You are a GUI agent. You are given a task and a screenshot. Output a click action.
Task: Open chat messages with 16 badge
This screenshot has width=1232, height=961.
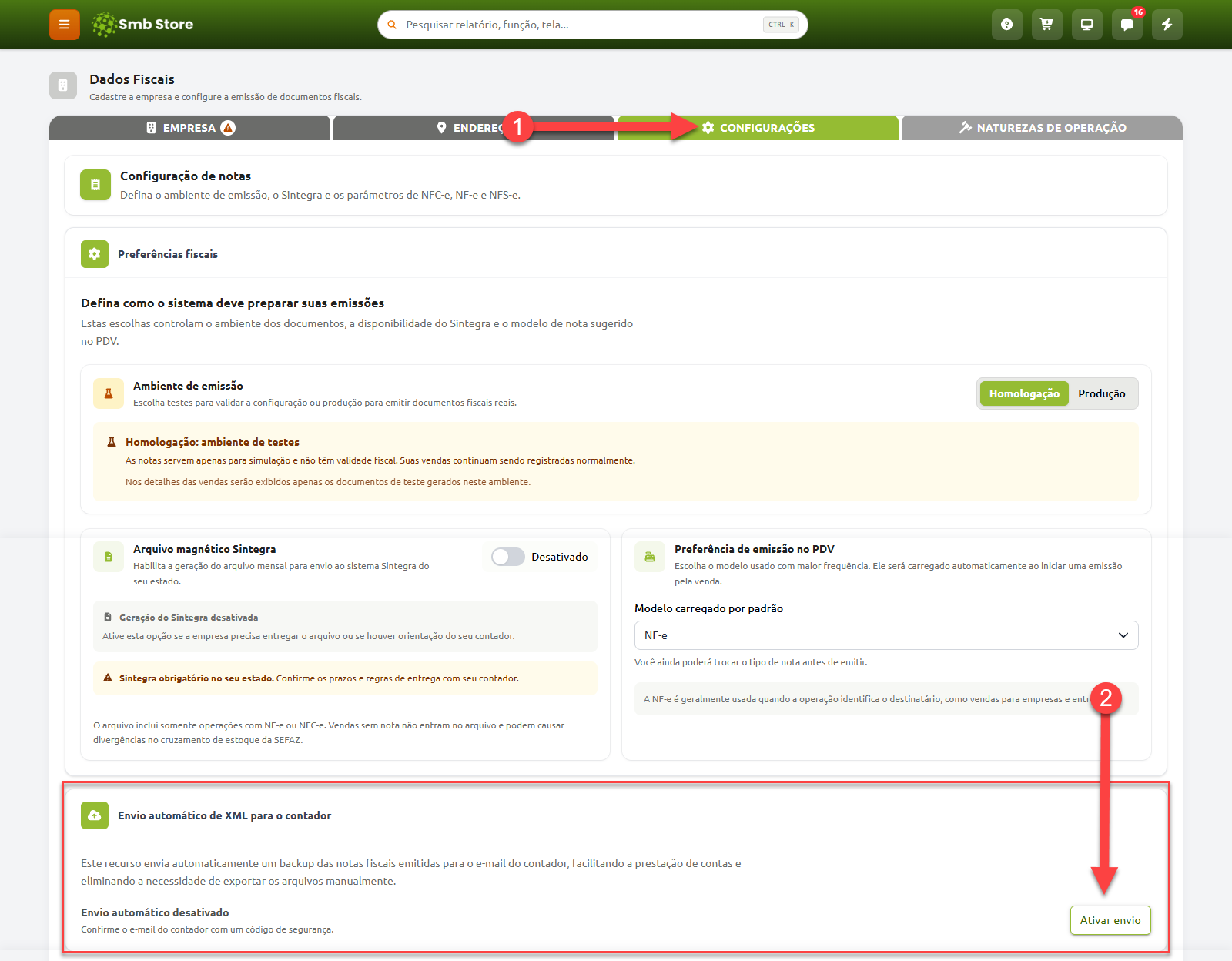1127,25
